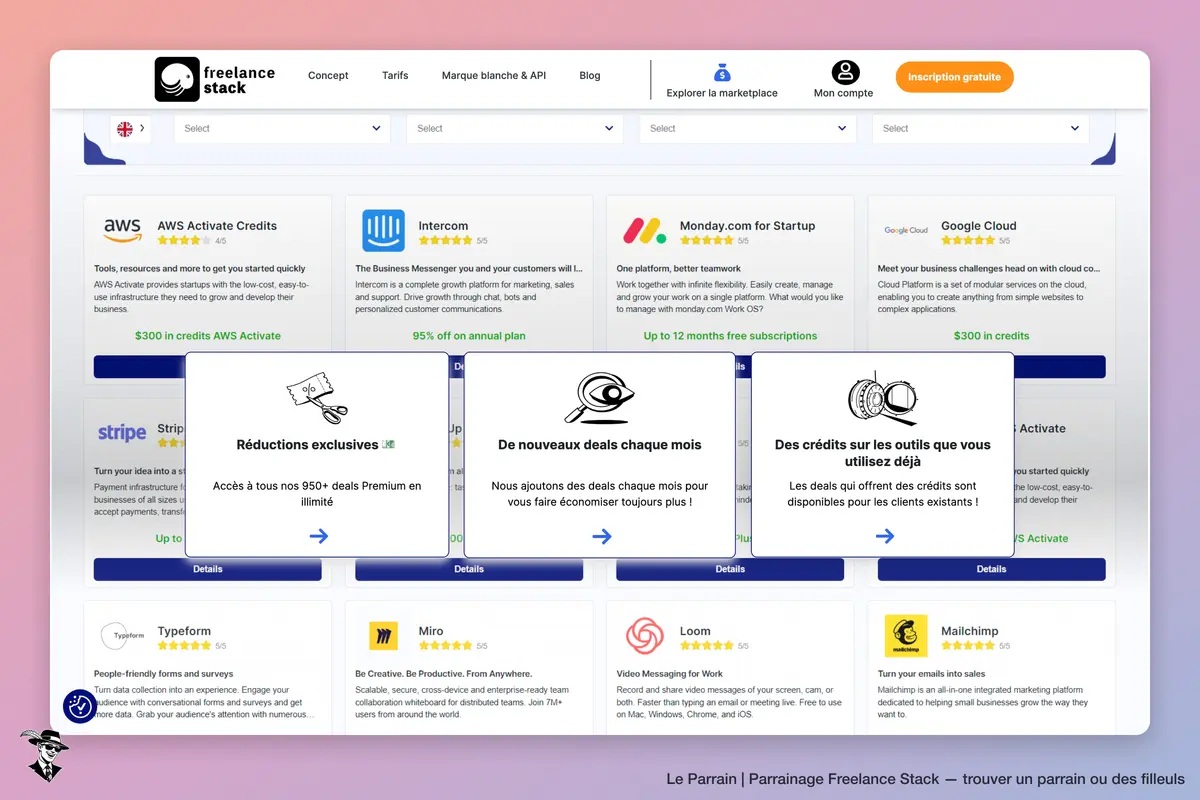Click the Freelance Stack whale logo
This screenshot has width=1200, height=800.
point(177,79)
